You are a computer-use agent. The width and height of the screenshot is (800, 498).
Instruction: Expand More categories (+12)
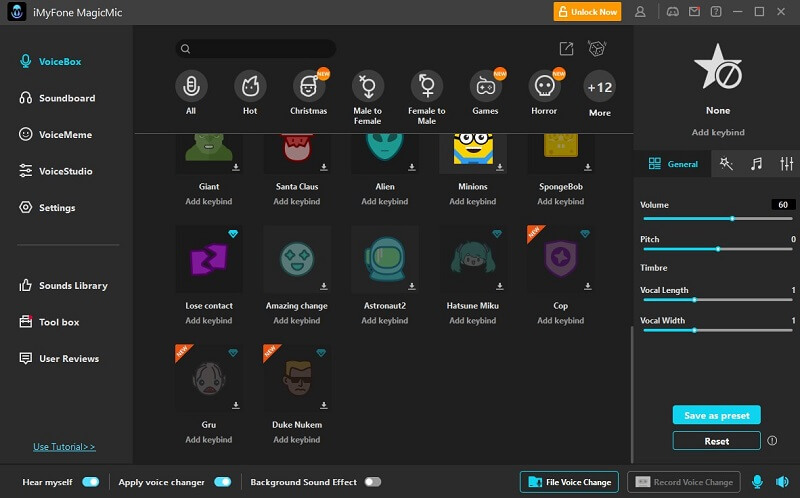(x=599, y=94)
